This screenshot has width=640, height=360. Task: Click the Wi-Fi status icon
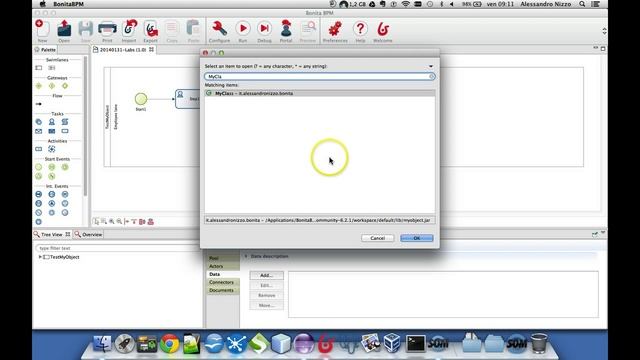[x=405, y=4]
